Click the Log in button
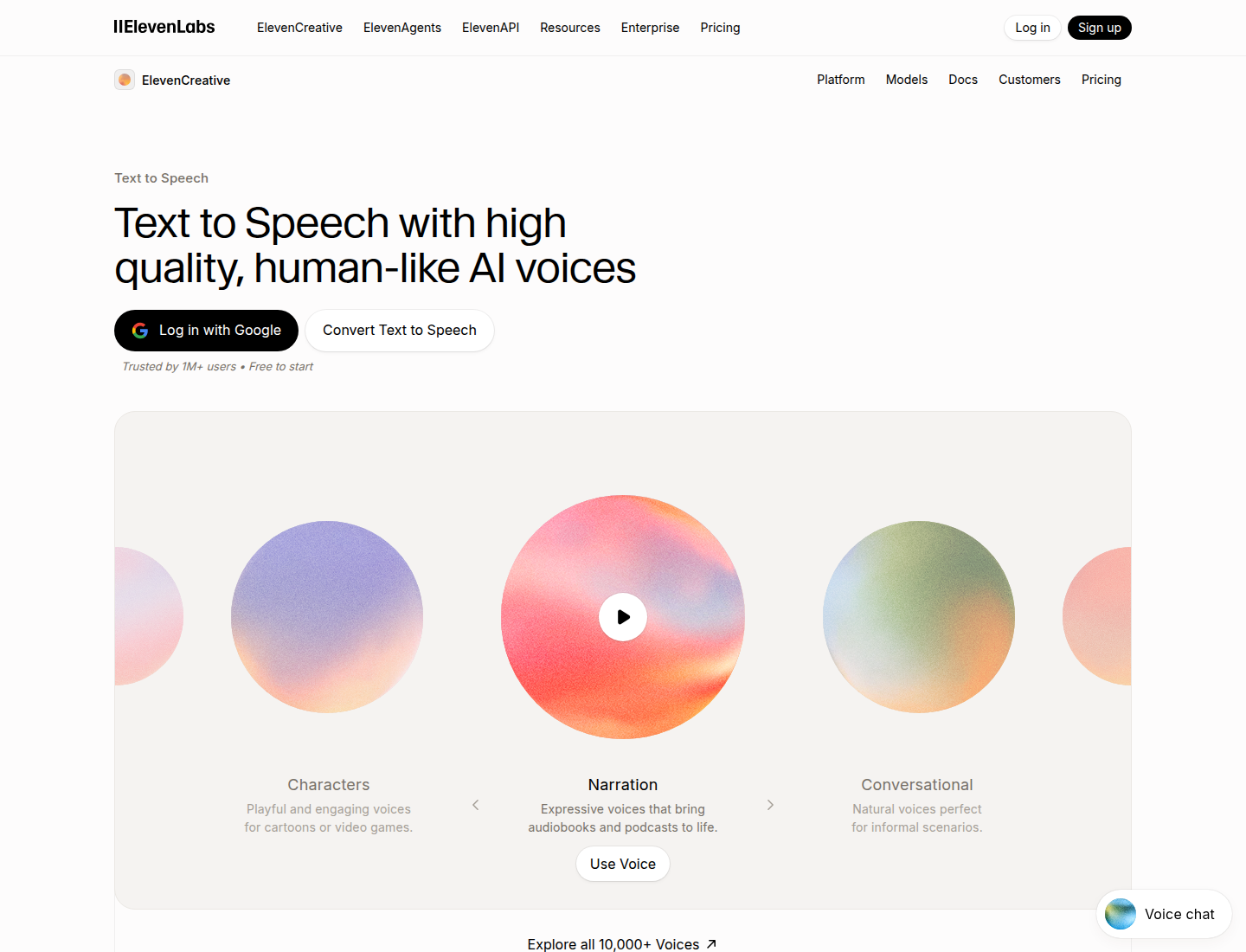Screen dimensions: 1246x952 coord(1032,28)
